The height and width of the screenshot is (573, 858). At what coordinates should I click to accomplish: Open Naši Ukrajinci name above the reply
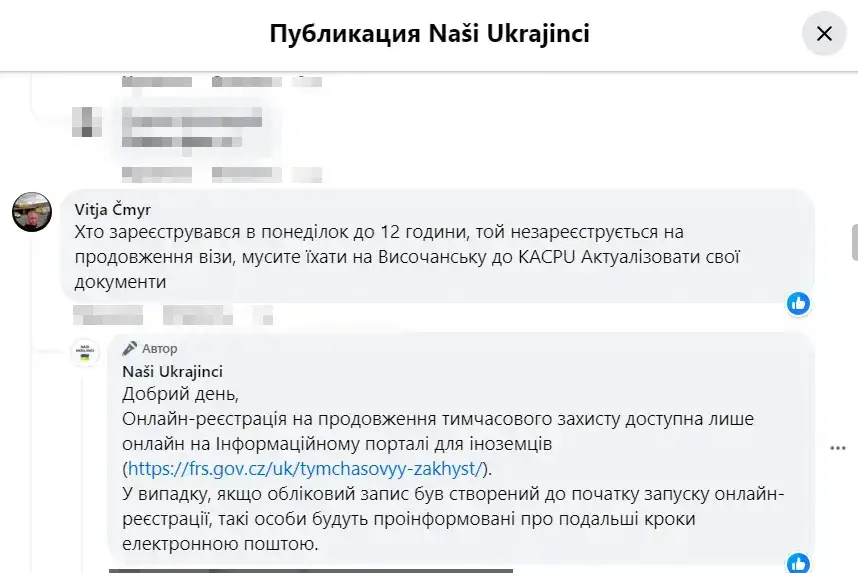[x=172, y=372]
